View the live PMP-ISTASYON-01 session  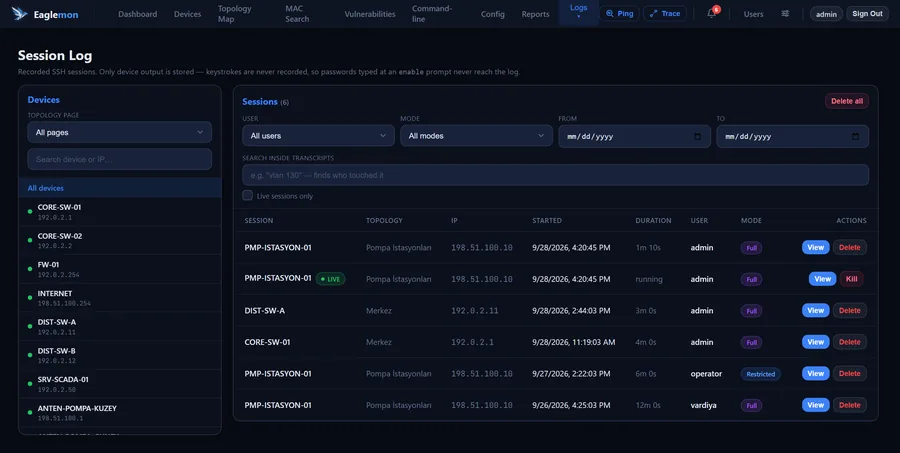[x=823, y=278]
